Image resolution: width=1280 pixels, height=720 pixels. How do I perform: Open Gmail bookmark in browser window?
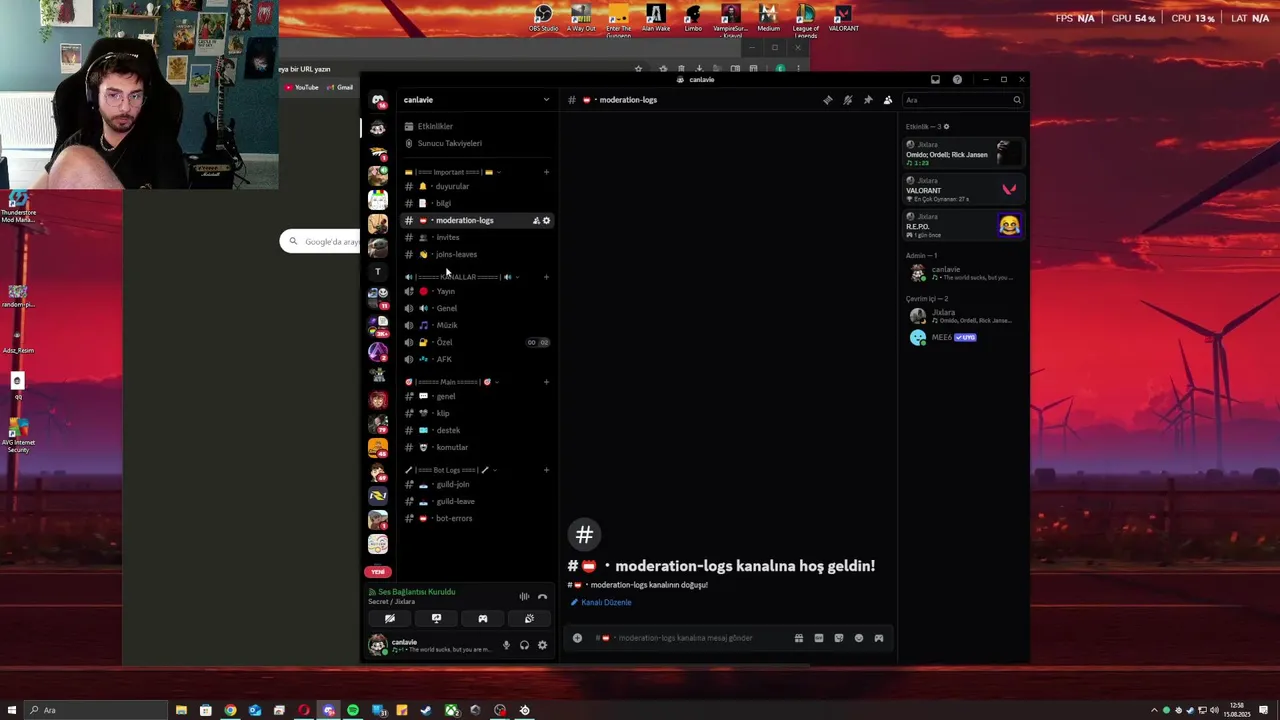[x=340, y=88]
